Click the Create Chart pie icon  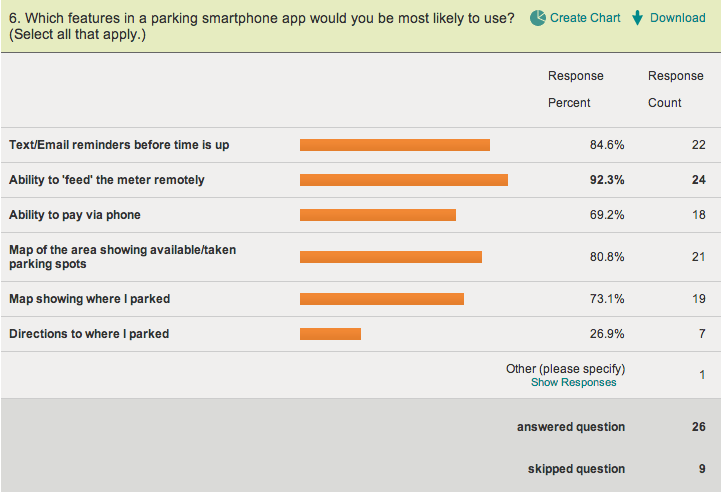(537, 18)
